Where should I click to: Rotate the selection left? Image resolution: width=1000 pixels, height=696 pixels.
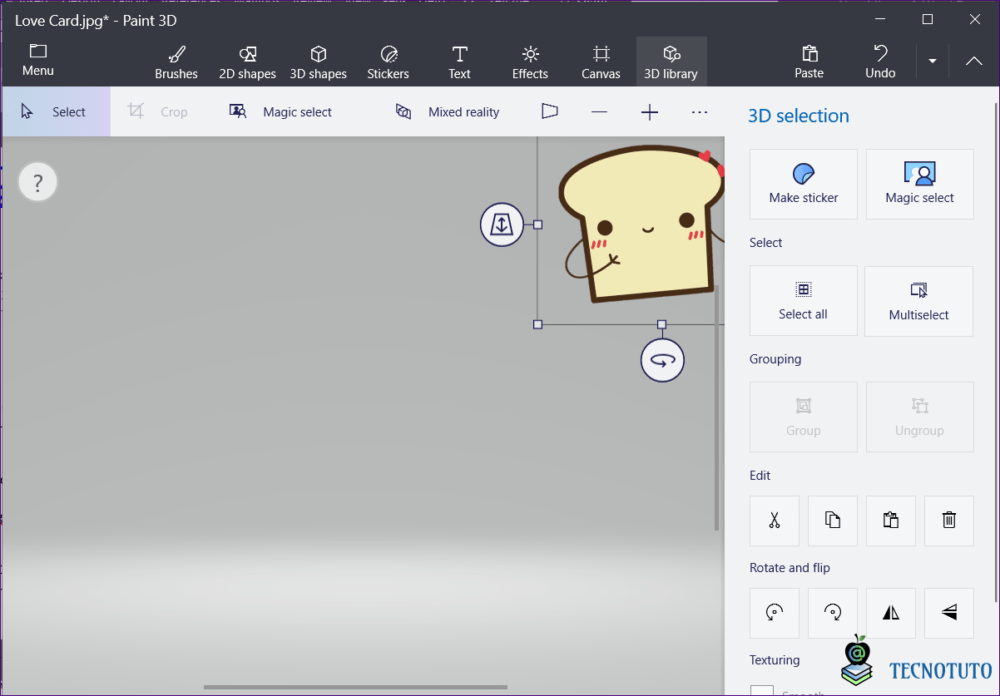pos(774,613)
